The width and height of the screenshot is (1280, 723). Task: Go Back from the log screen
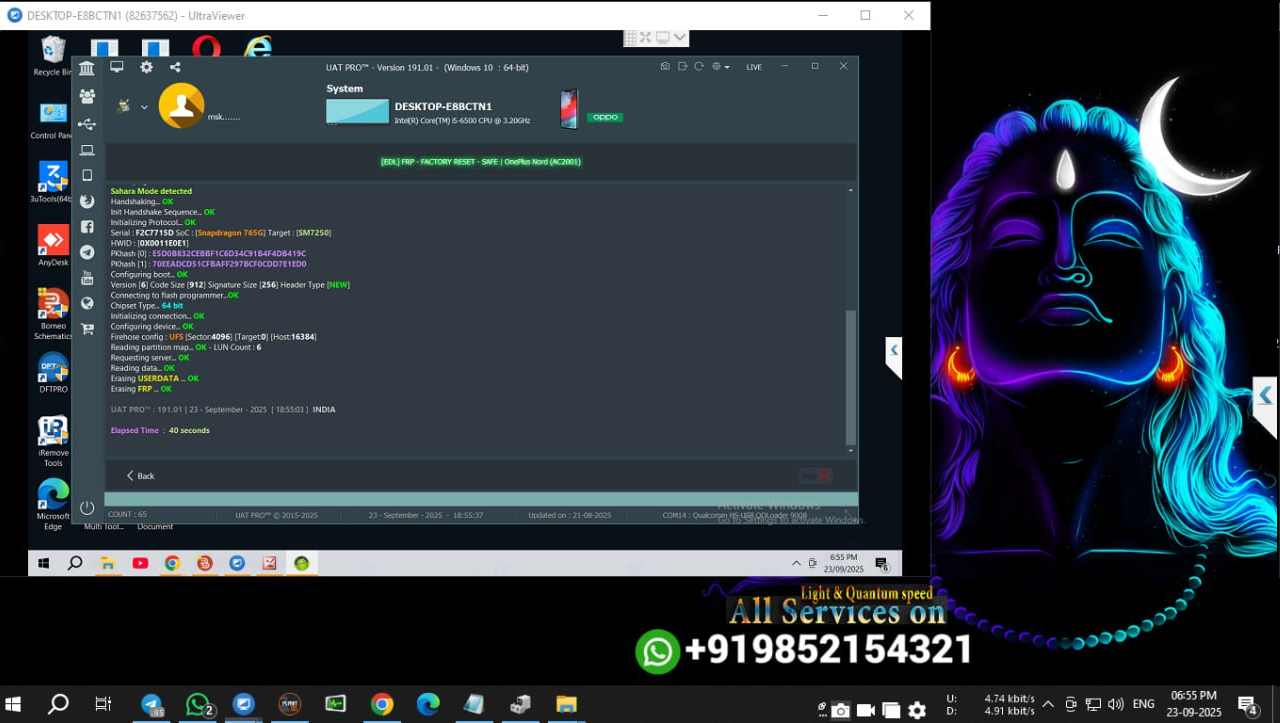(140, 476)
